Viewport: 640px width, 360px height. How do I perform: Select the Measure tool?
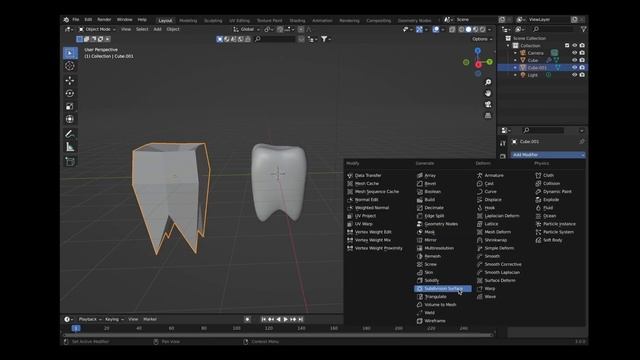tap(70, 147)
